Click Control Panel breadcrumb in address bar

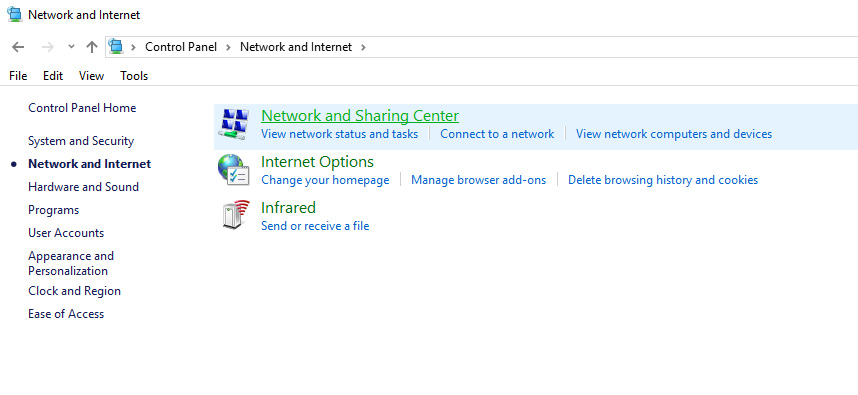coord(181,47)
